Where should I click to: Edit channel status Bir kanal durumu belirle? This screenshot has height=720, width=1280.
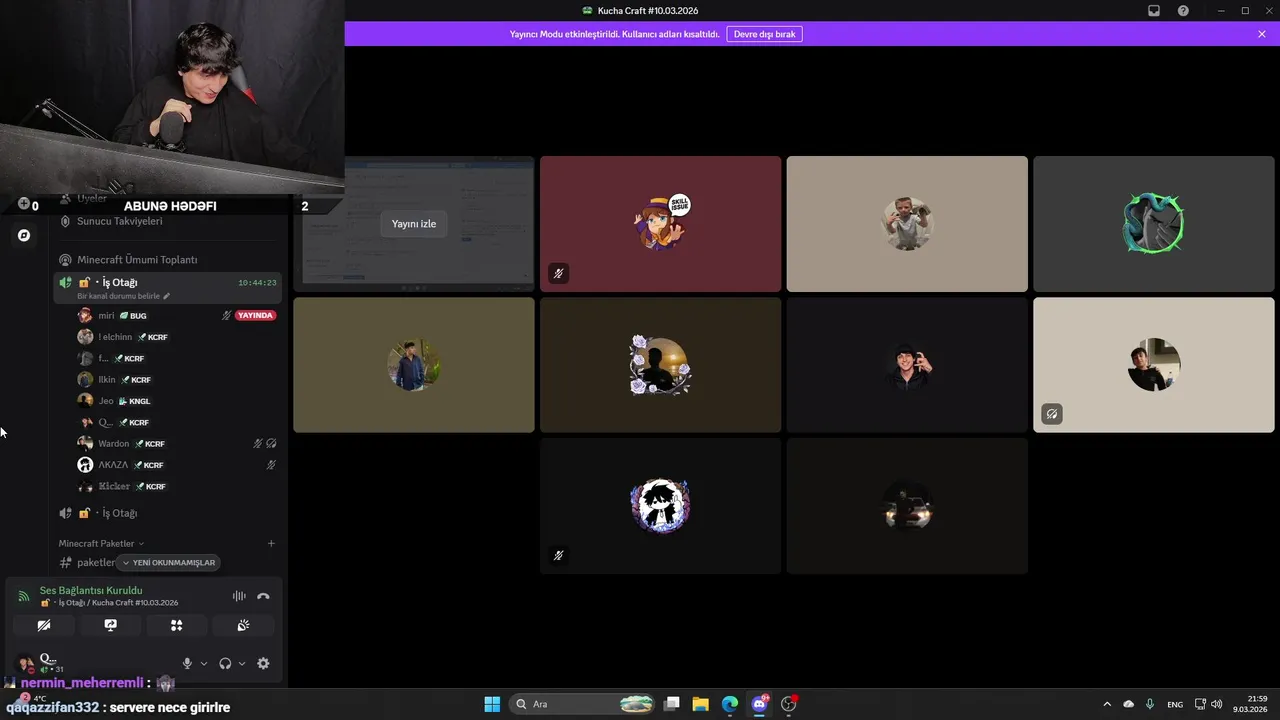click(x=124, y=296)
